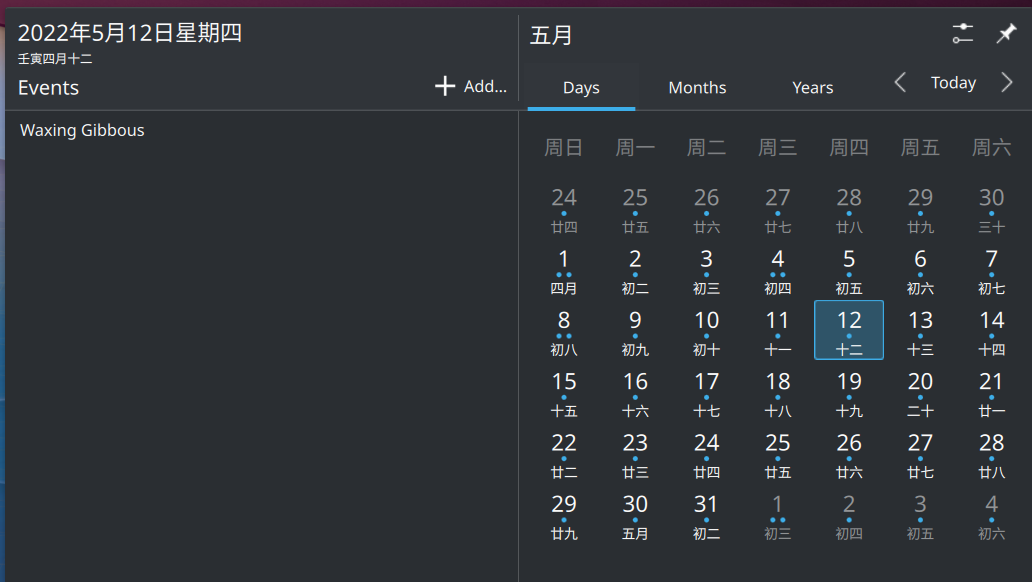The image size is (1032, 582).
Task: Select May 15 date cell
Action: pyautogui.click(x=564, y=391)
